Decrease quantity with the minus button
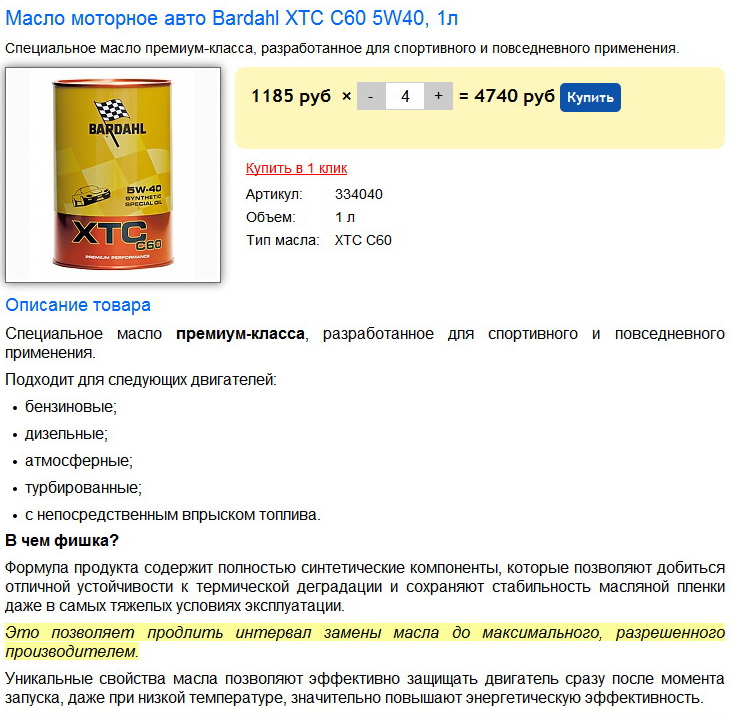 click(x=371, y=96)
